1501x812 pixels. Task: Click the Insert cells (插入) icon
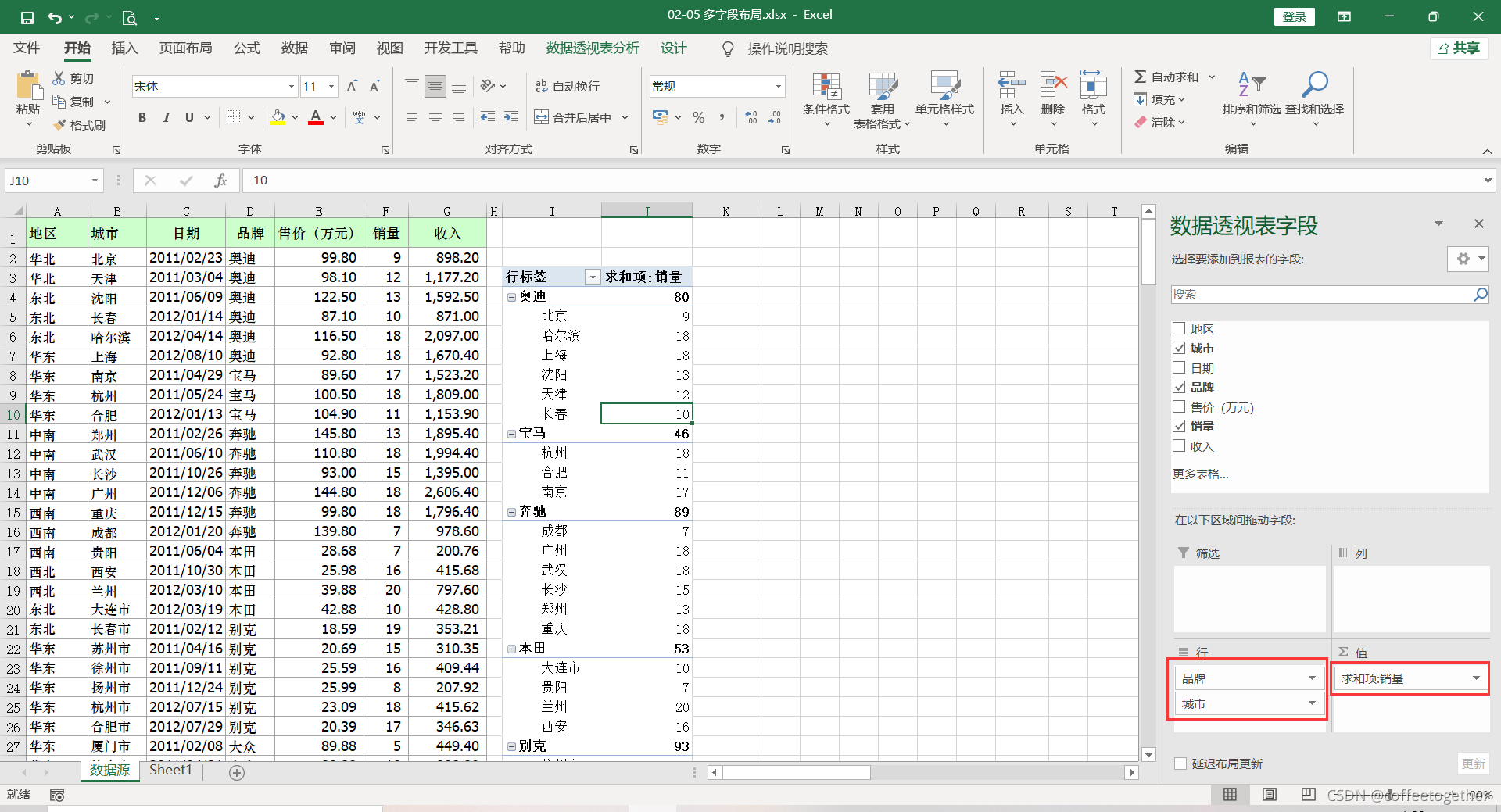click(x=1012, y=84)
